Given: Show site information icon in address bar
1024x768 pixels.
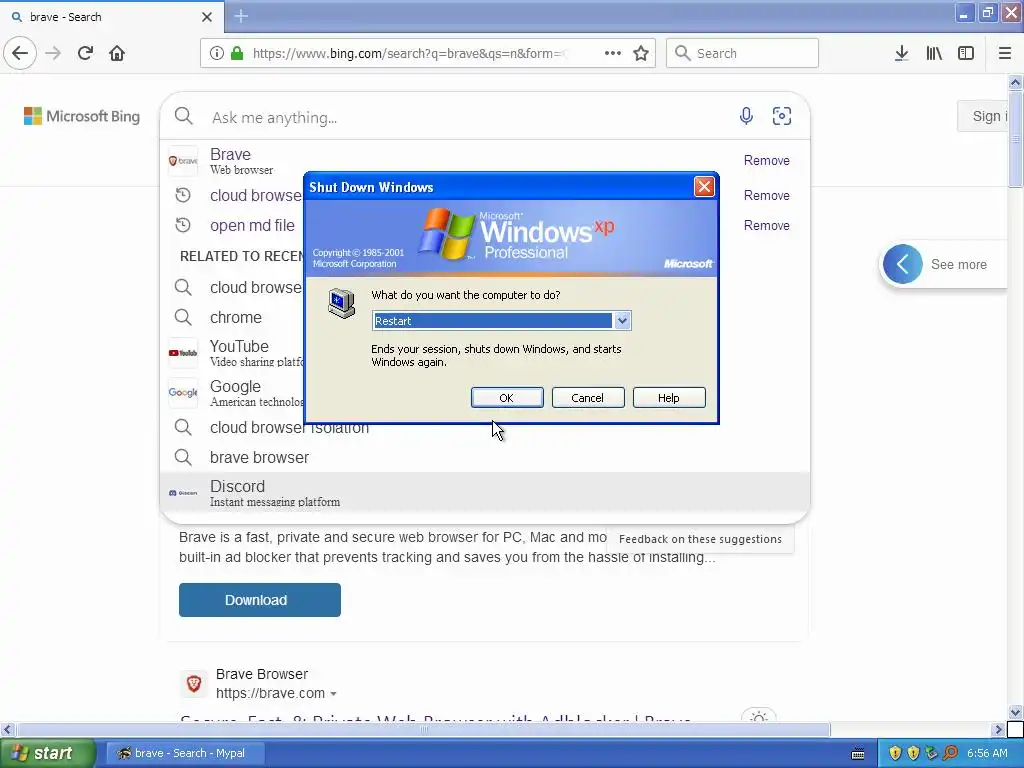Looking at the screenshot, I should click(217, 53).
